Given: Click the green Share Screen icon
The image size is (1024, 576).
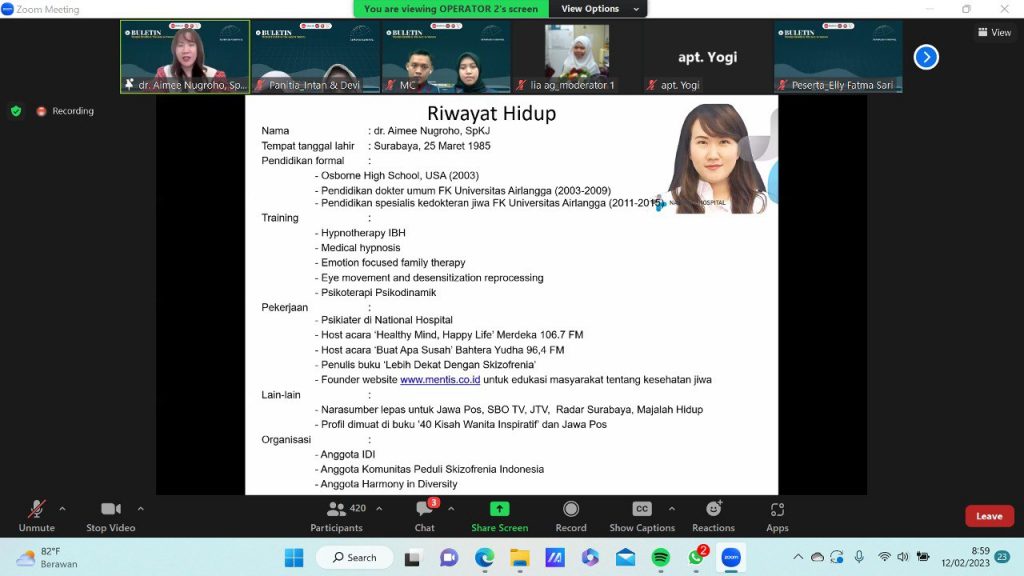Looking at the screenshot, I should point(499,510).
